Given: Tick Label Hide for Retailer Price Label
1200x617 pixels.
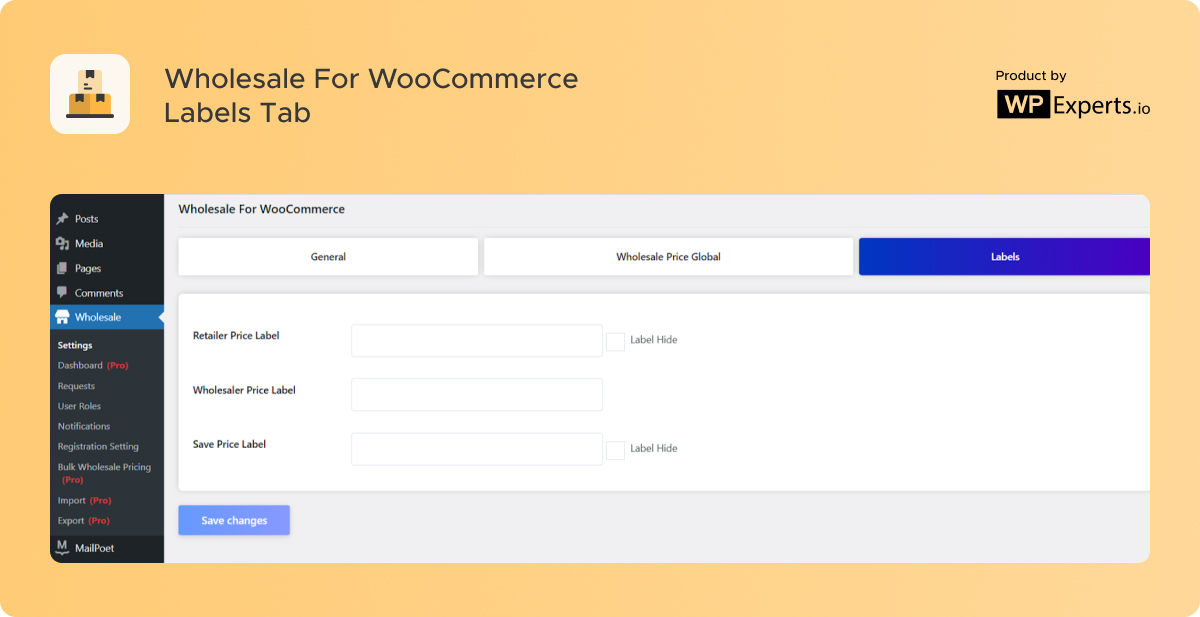Looking at the screenshot, I should click(x=616, y=341).
